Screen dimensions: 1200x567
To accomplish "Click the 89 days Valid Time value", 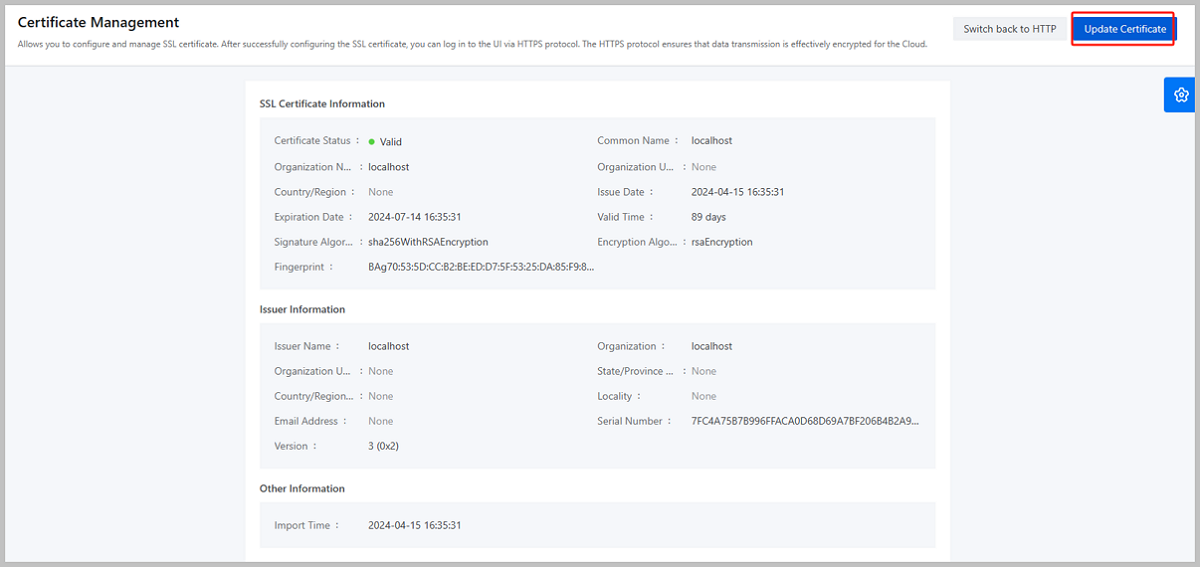I will (x=708, y=217).
